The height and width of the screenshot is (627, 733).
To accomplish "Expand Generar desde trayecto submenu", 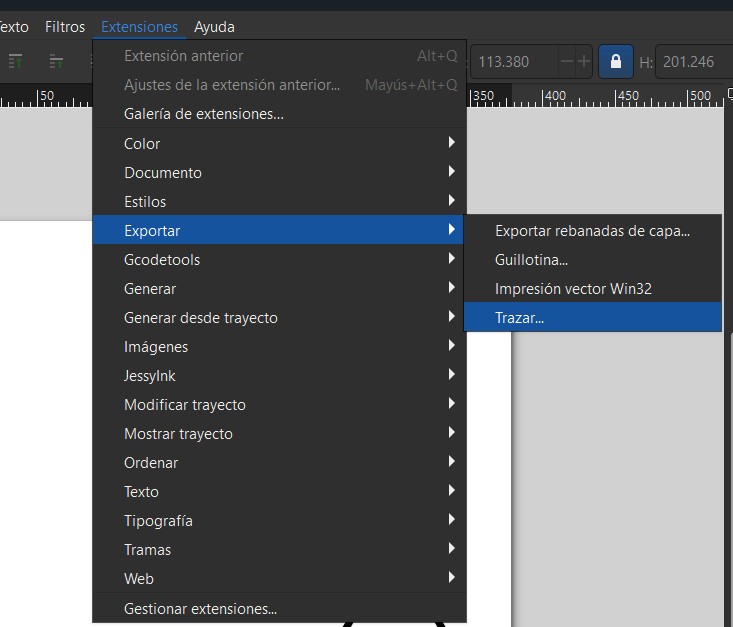I will 279,317.
